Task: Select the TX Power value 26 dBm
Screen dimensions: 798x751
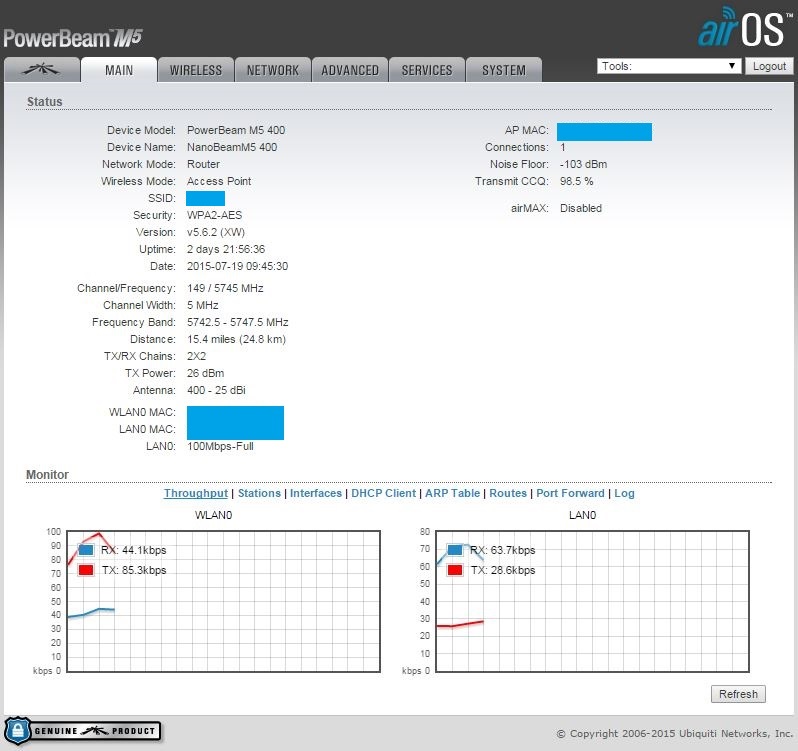Action: click(x=206, y=373)
